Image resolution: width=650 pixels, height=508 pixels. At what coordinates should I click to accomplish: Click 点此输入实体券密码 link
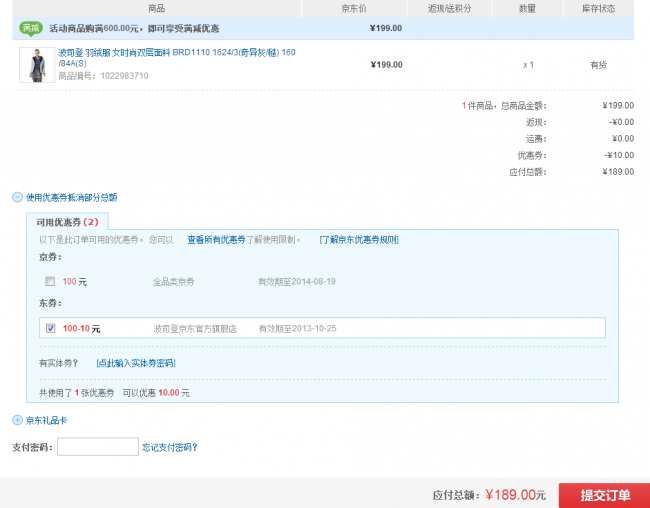pyautogui.click(x=136, y=363)
